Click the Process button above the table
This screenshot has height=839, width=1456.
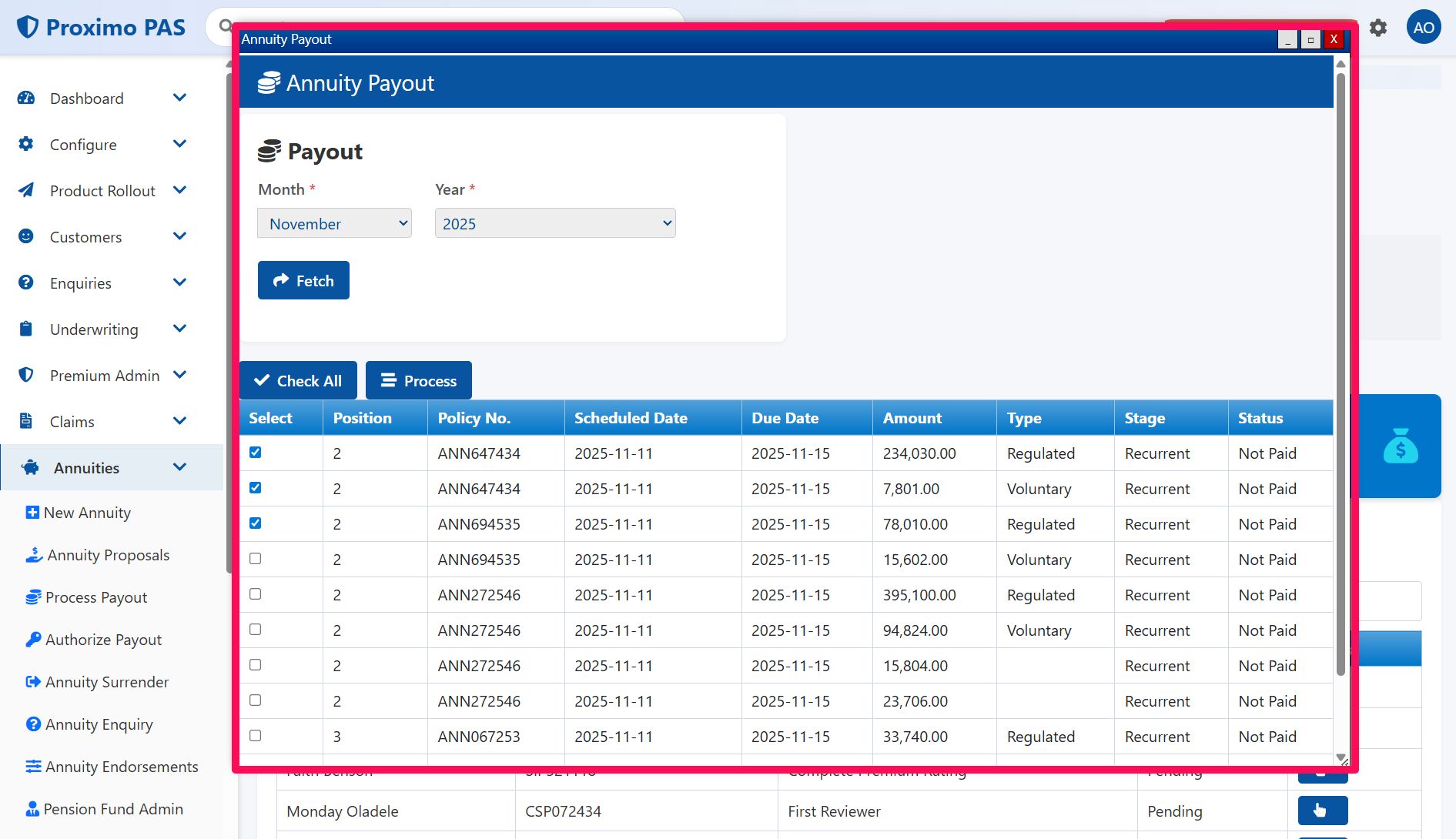point(418,381)
